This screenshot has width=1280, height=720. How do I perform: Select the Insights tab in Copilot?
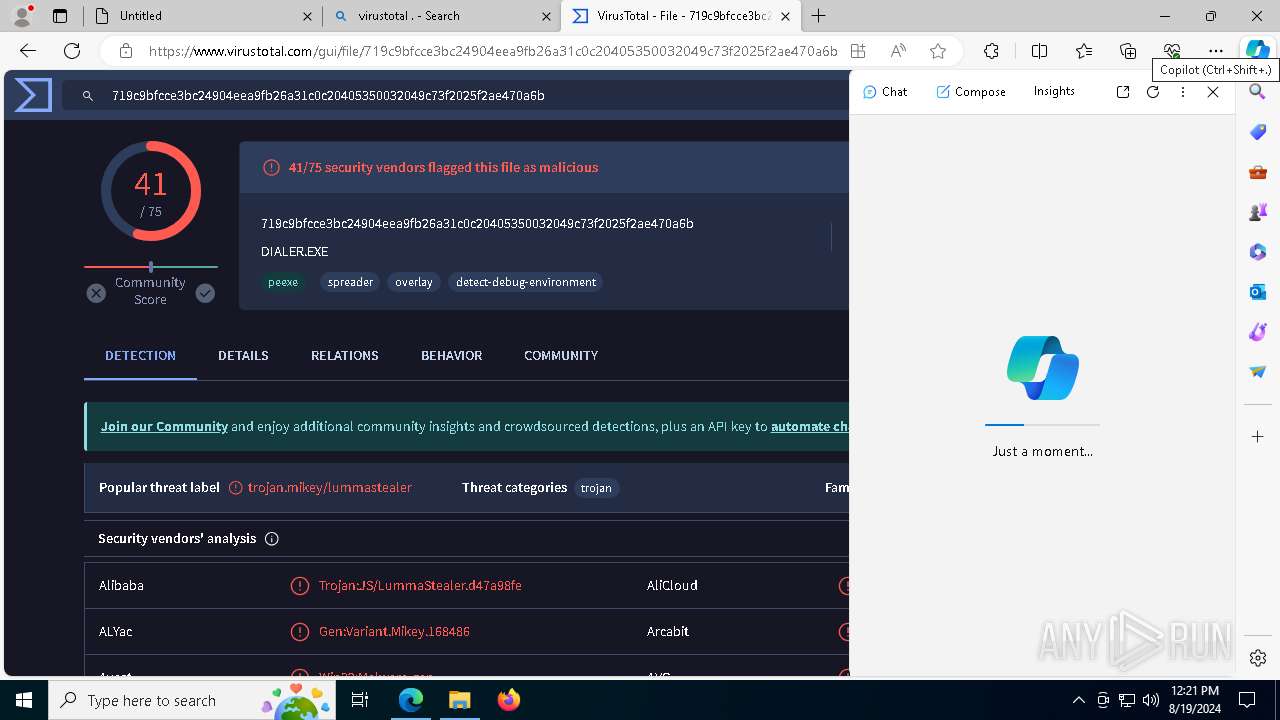(1054, 91)
